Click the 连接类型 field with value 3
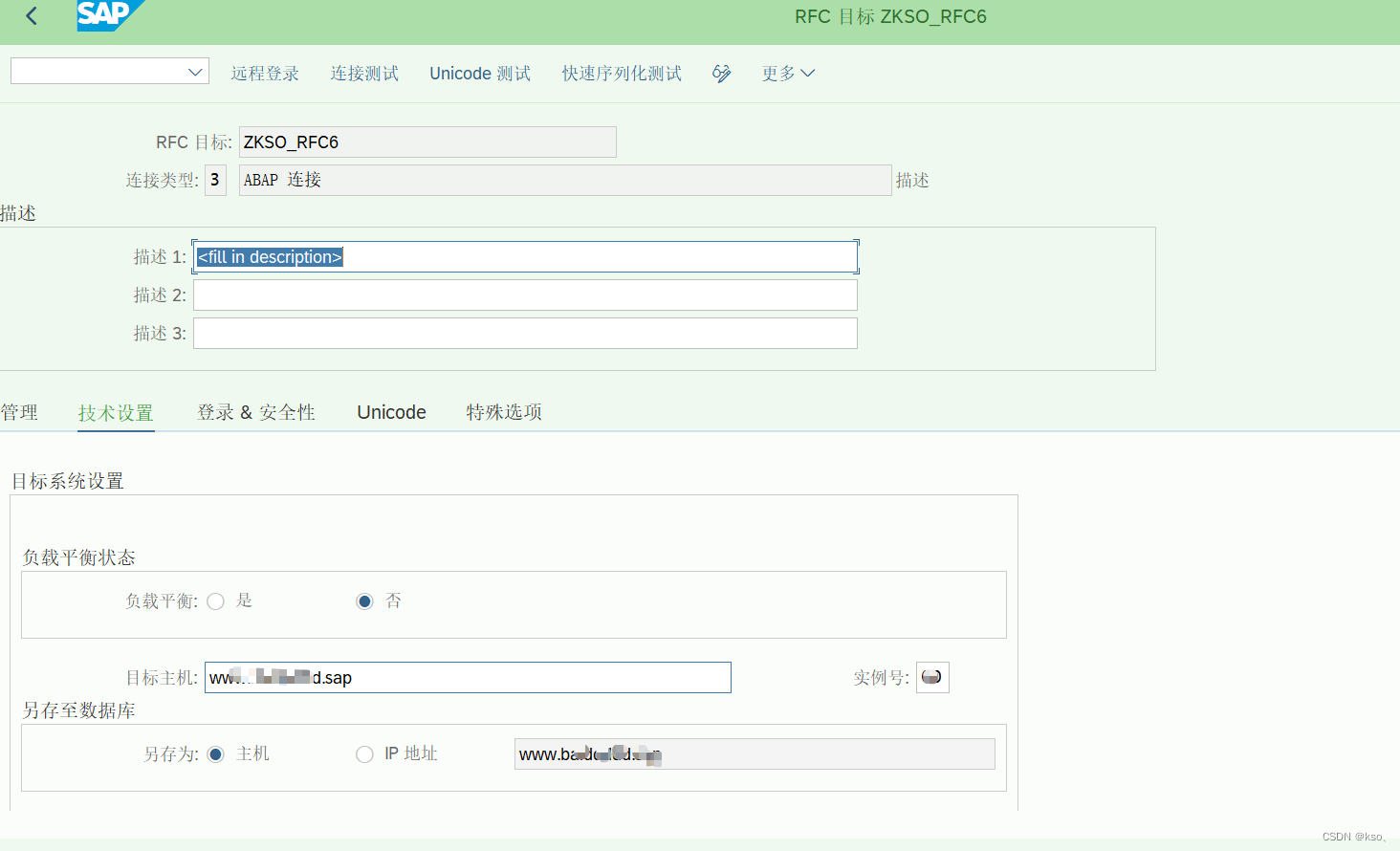Image resolution: width=1400 pixels, height=851 pixels. [215, 180]
